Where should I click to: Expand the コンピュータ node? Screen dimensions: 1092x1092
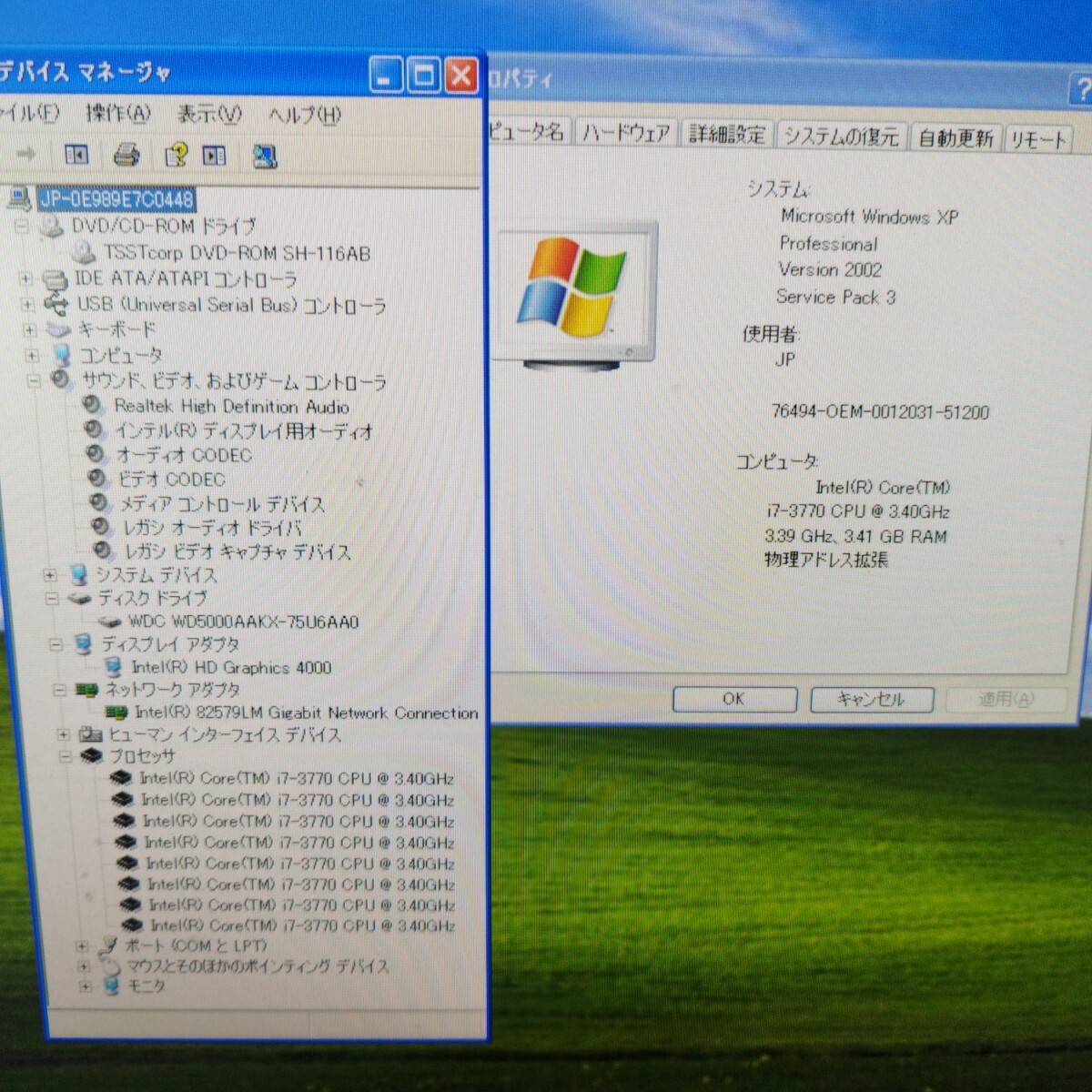(x=32, y=355)
